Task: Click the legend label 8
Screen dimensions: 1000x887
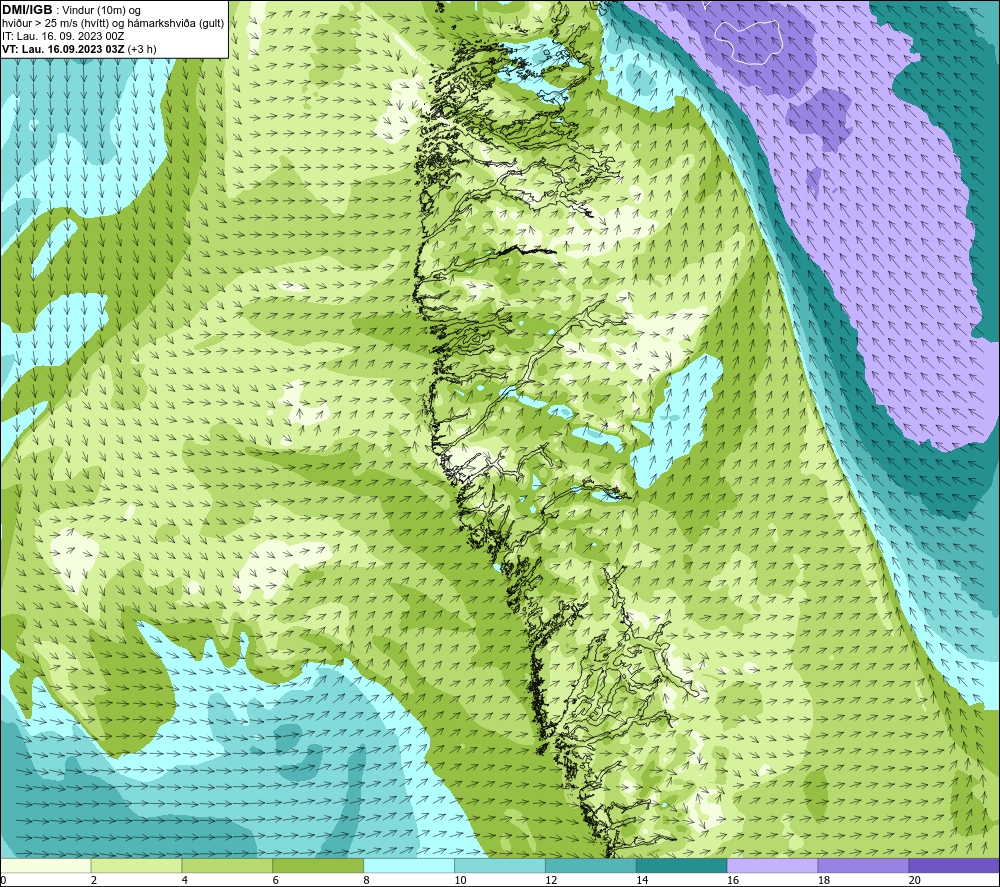Action: tap(367, 880)
